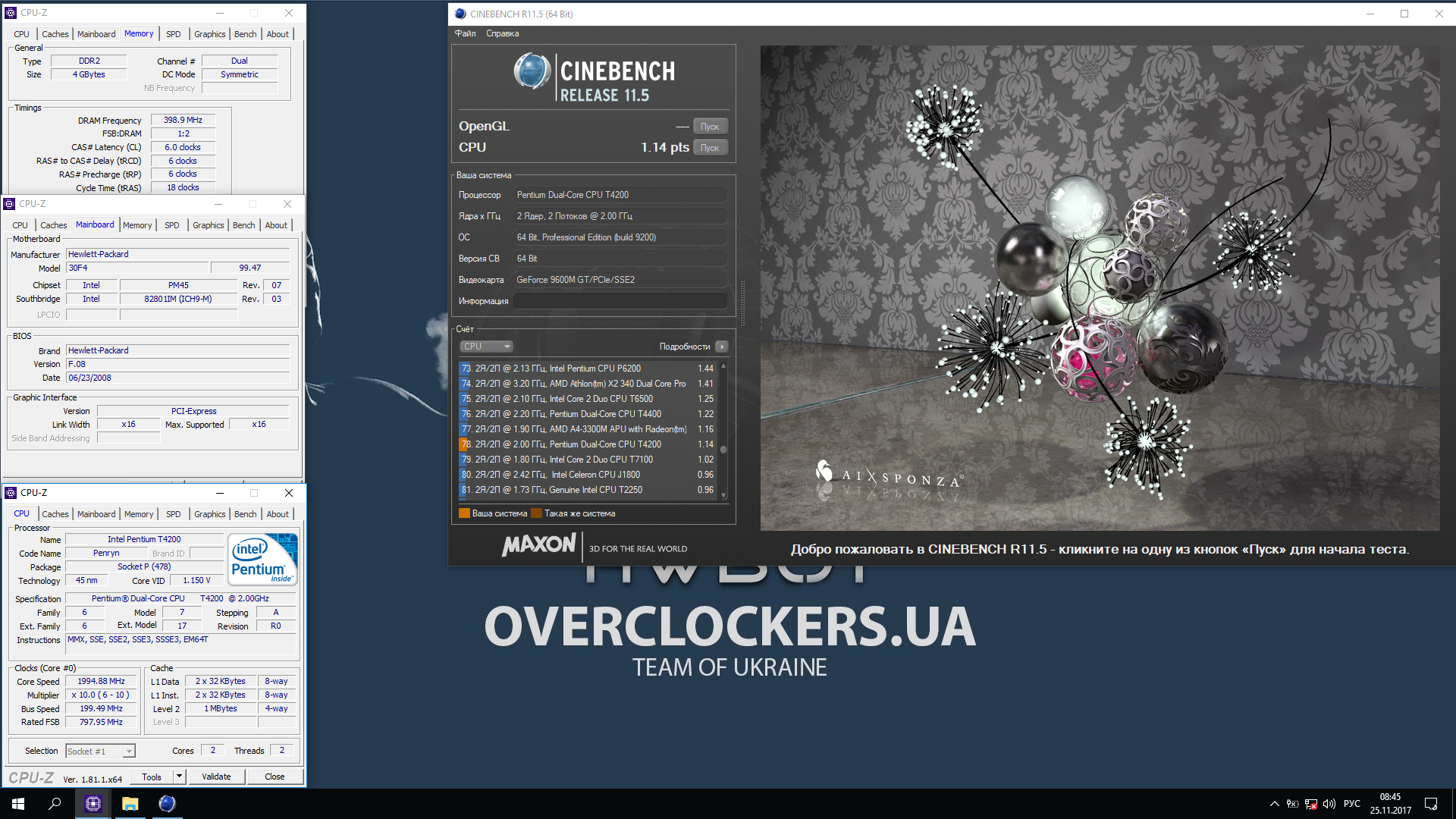Open the Windows Start menu

point(18,804)
